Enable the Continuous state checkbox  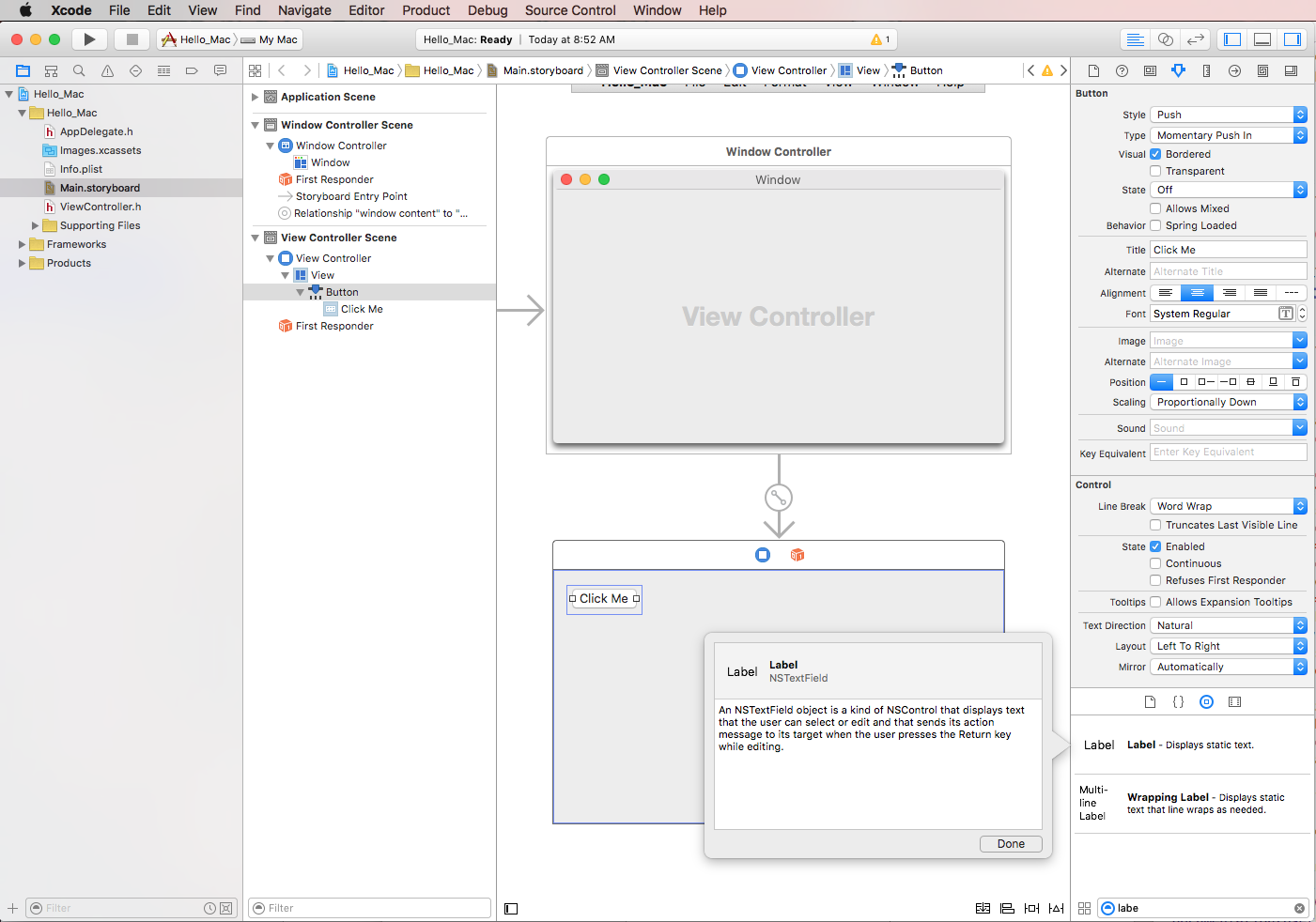(1155, 563)
